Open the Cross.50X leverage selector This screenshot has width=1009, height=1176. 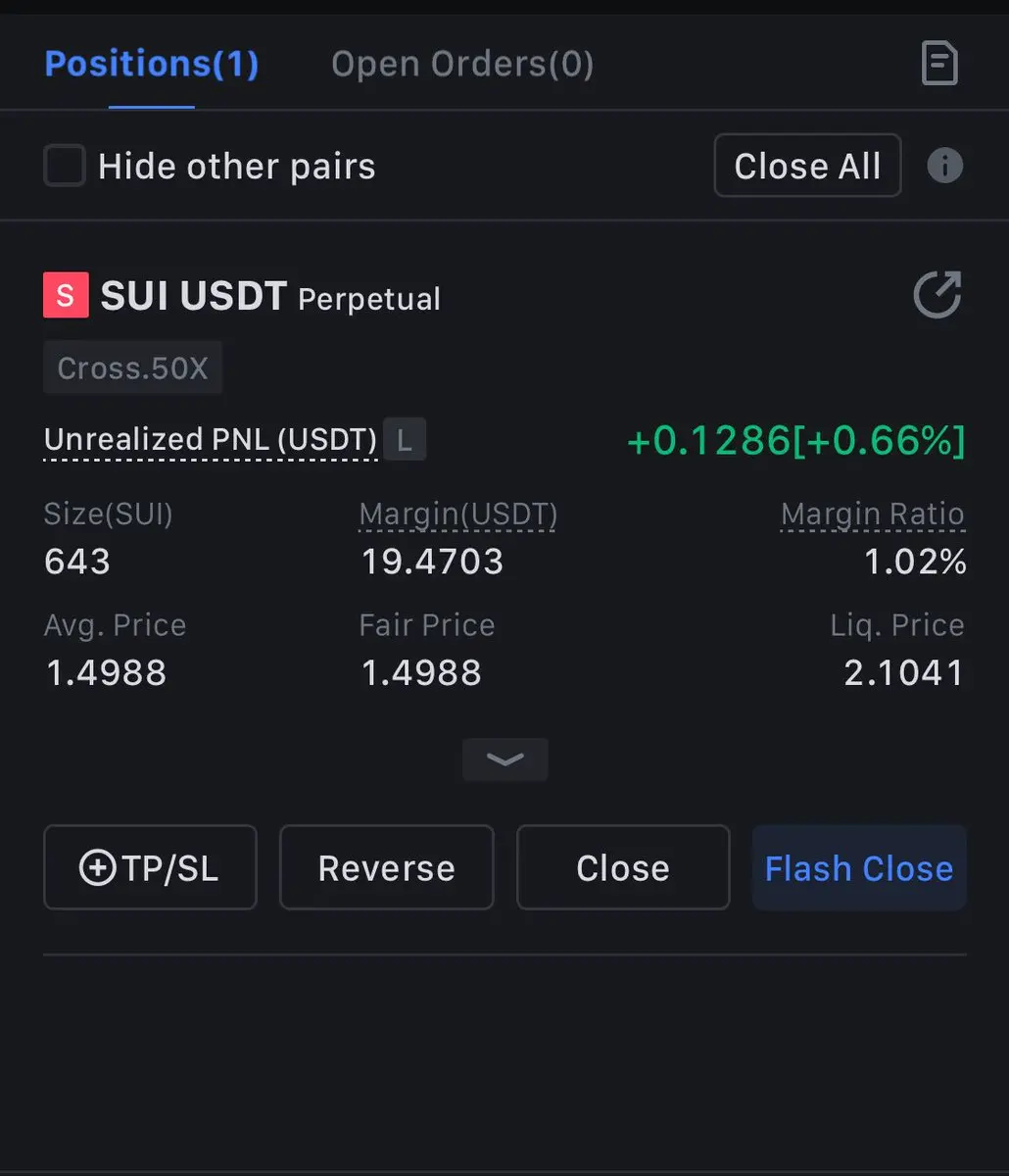tap(132, 367)
